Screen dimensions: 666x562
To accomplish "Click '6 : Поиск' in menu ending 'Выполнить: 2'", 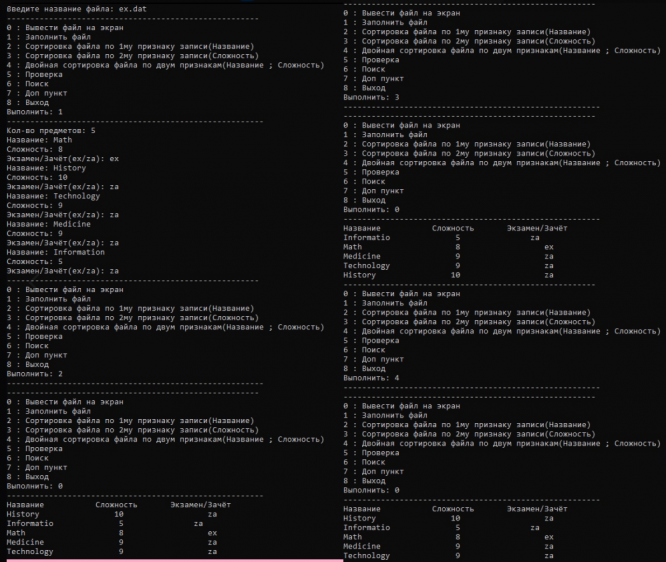I will (x=28, y=346).
